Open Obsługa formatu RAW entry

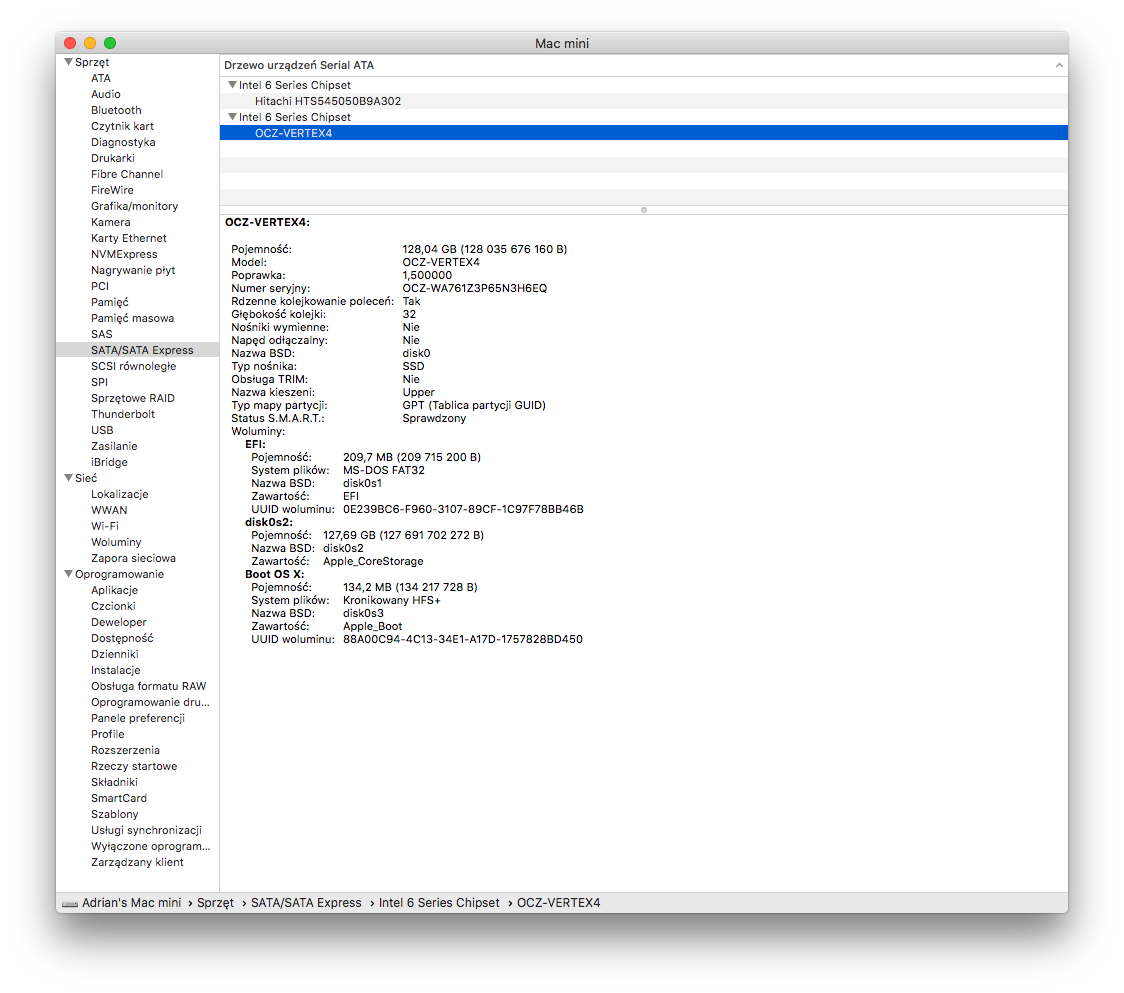tap(148, 686)
